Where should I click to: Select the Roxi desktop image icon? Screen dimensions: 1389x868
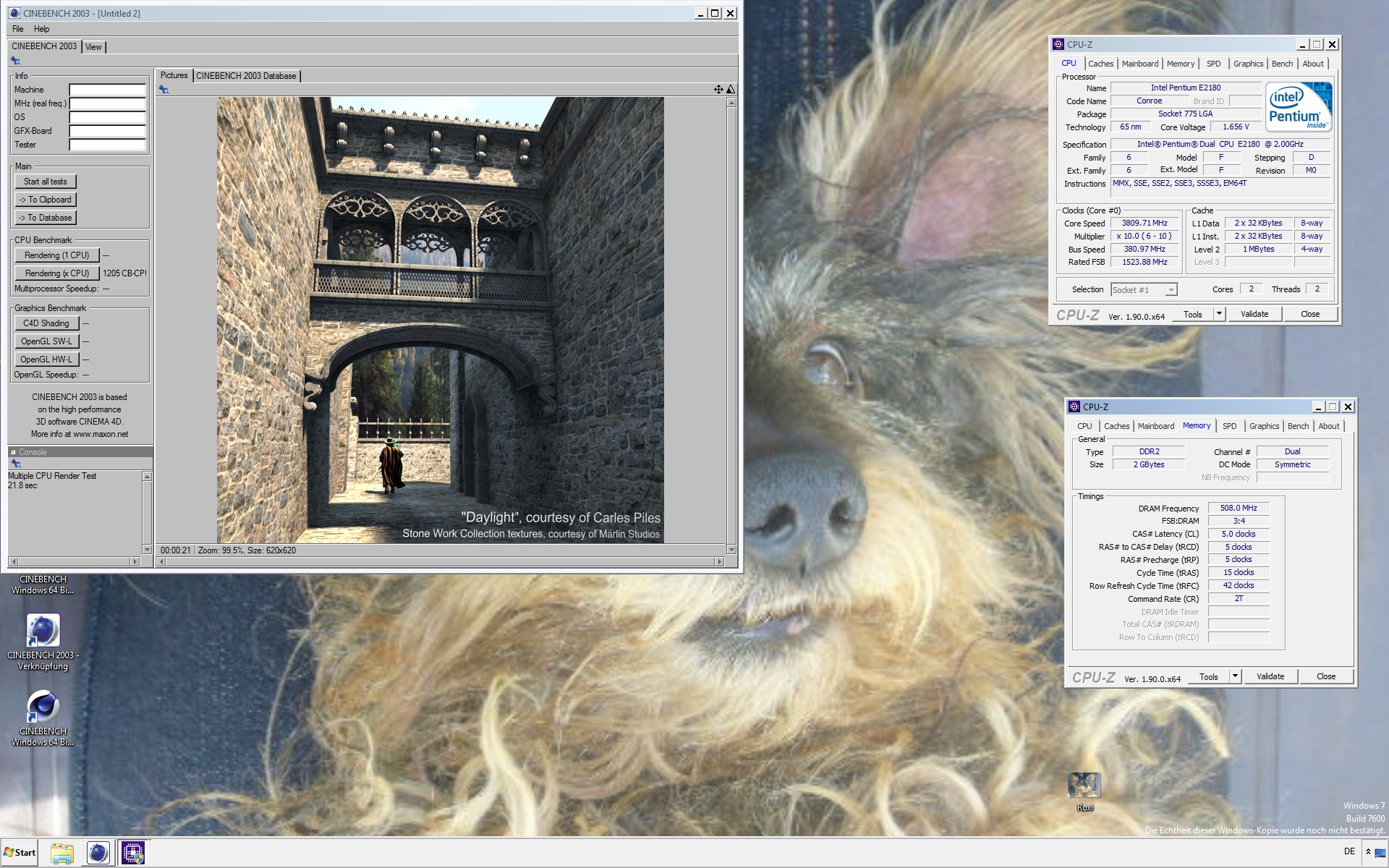pos(1084,792)
